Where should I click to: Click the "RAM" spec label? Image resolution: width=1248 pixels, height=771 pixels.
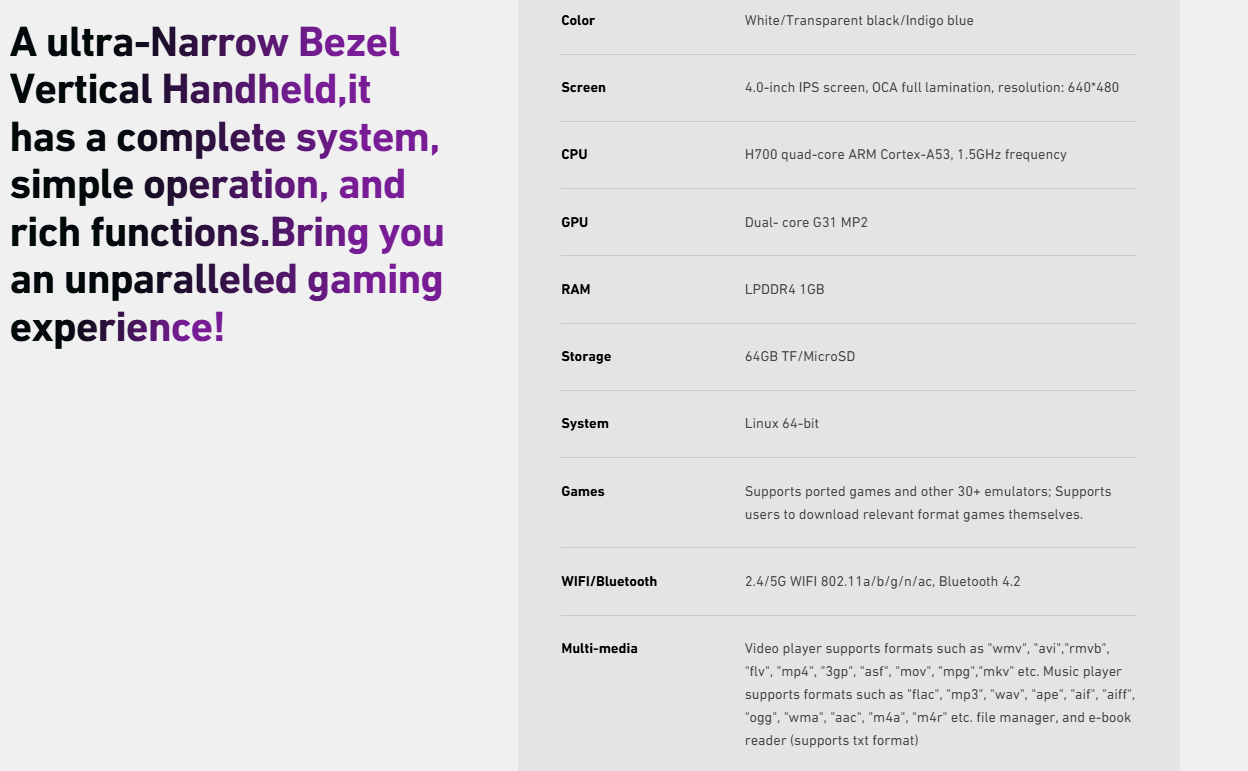[576, 289]
